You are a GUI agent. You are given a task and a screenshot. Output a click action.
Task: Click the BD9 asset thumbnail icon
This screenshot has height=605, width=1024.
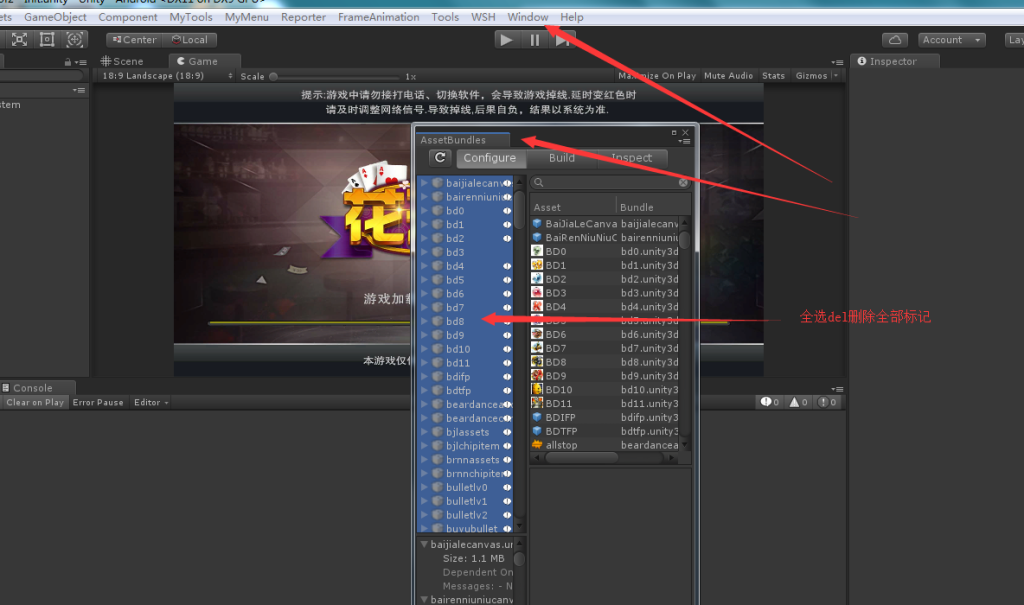click(537, 375)
